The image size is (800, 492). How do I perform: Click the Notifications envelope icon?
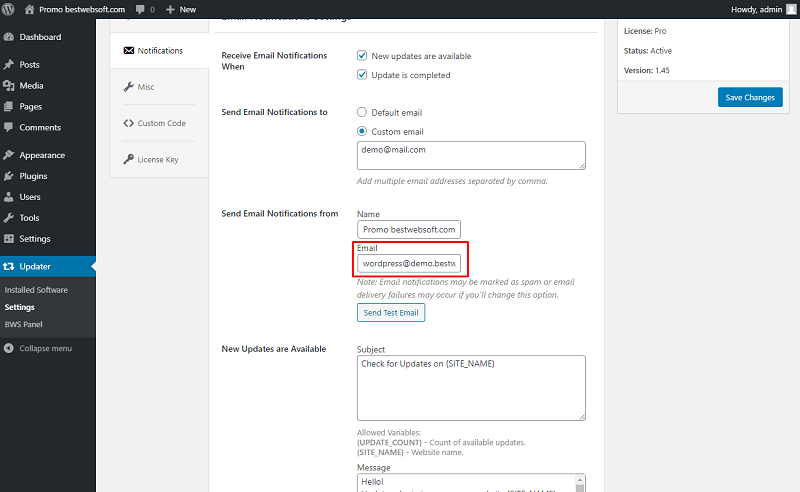click(x=129, y=51)
